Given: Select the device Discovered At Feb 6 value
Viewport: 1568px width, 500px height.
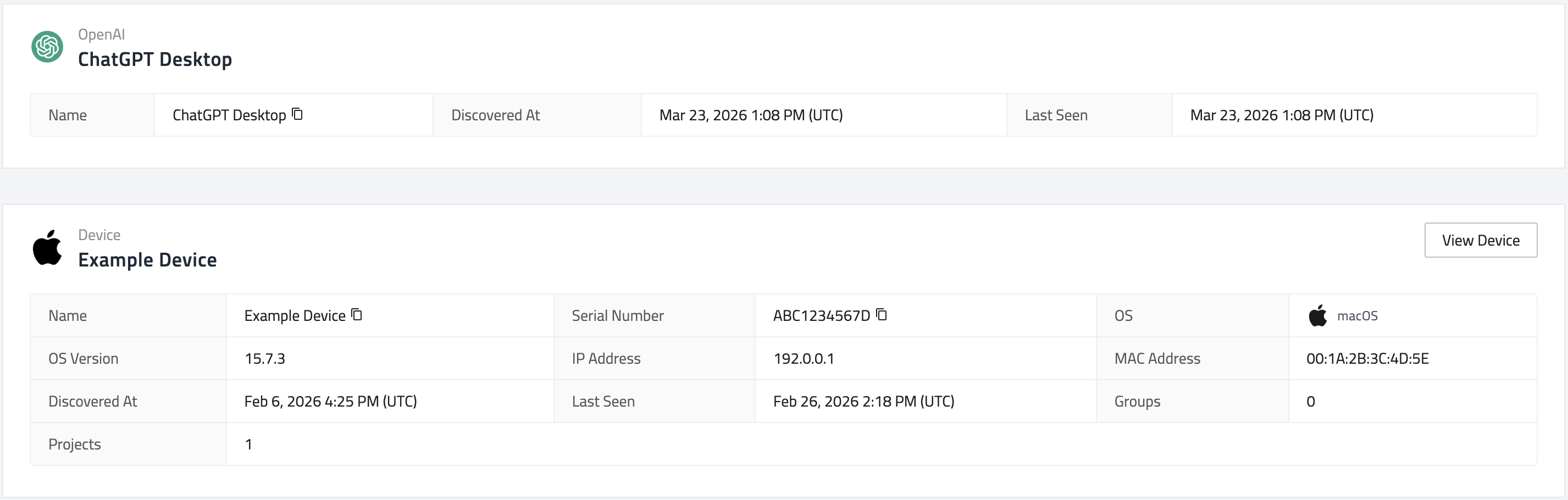Looking at the screenshot, I should [x=330, y=402].
